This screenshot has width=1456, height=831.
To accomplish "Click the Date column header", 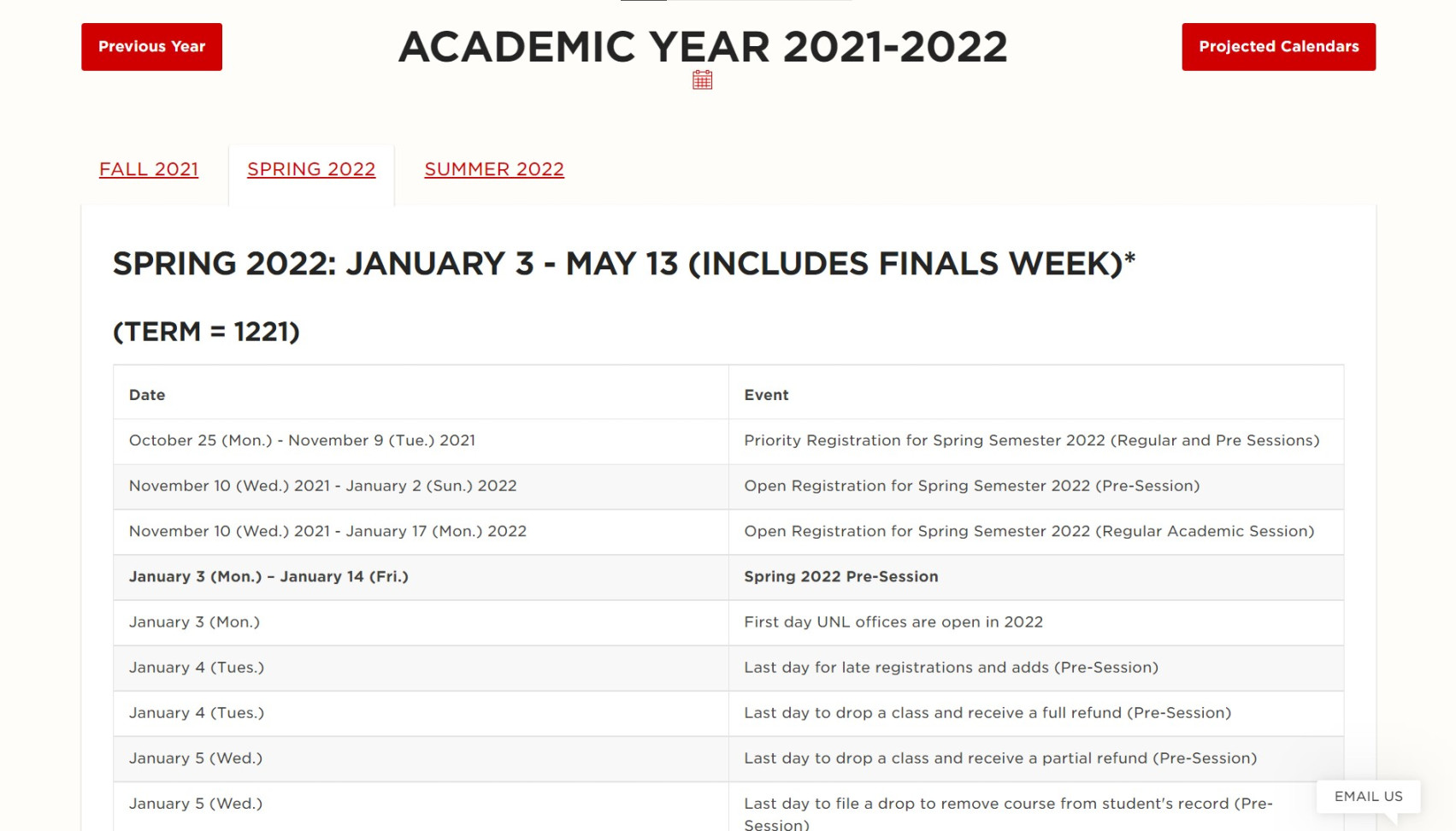I will click(x=147, y=394).
